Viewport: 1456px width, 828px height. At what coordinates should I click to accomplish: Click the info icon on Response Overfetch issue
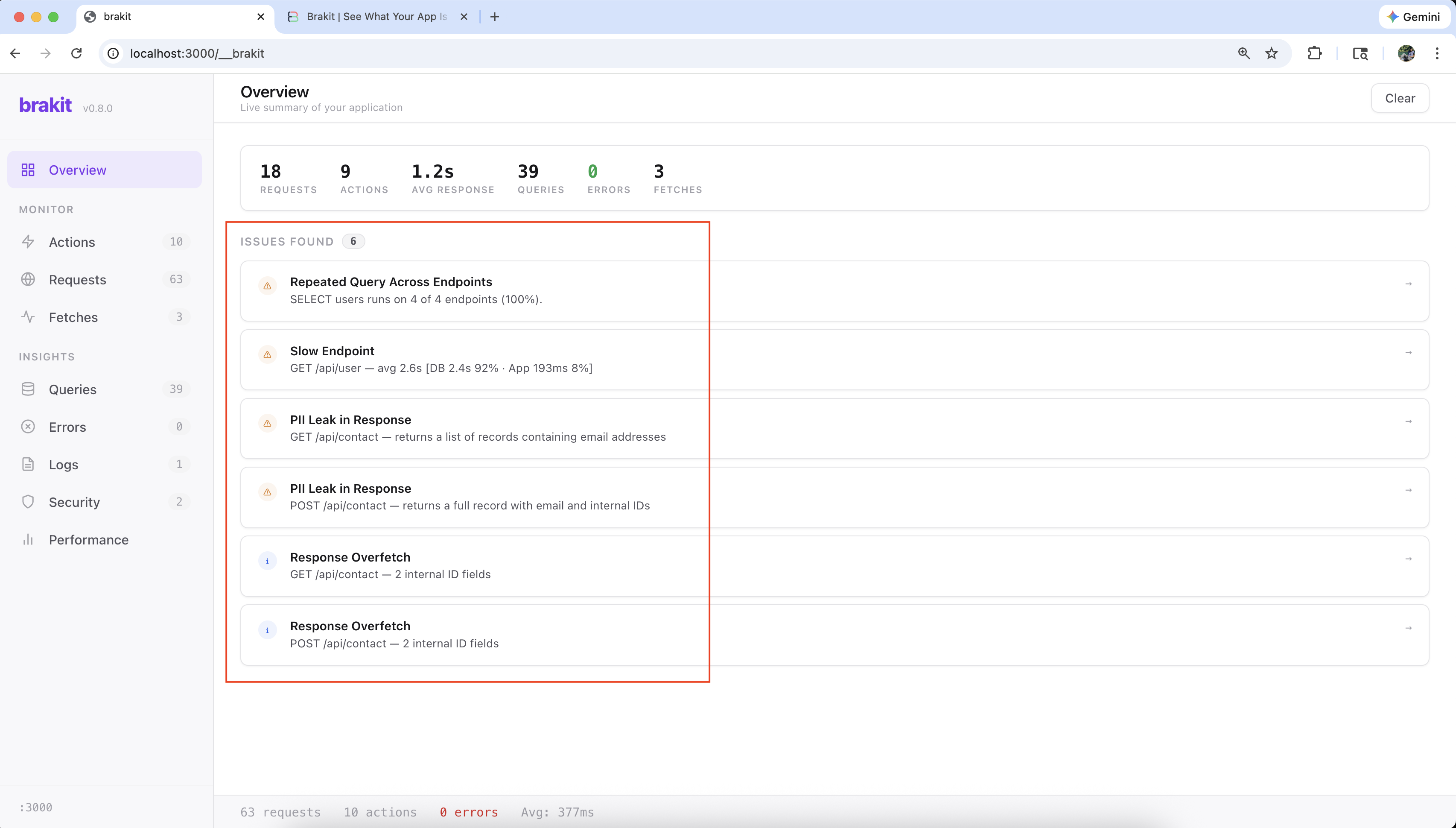267,561
